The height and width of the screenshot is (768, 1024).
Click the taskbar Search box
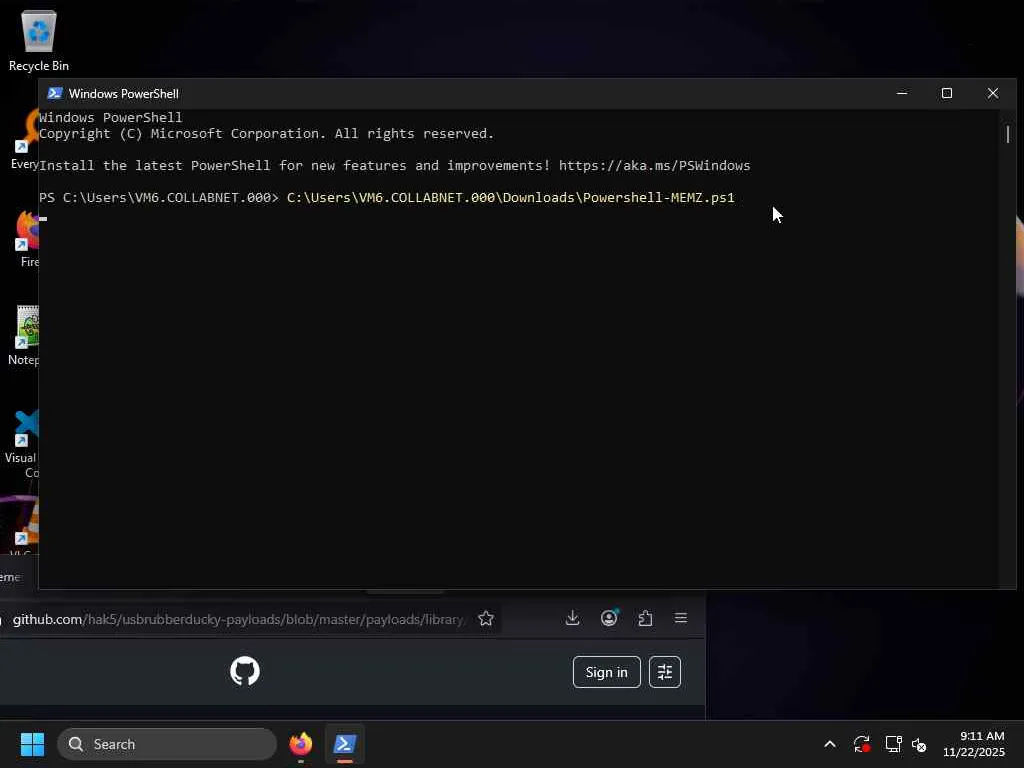167,744
